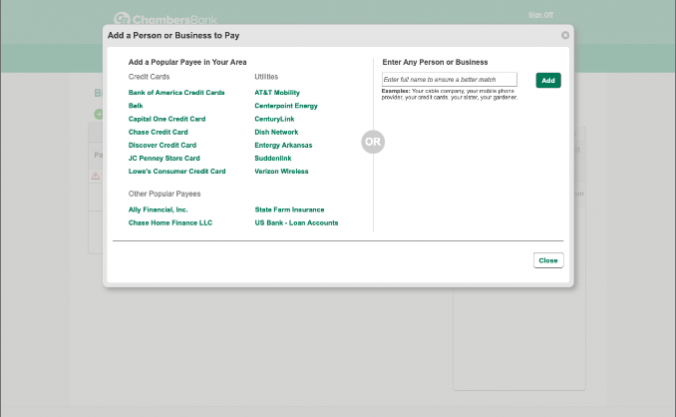Select Entergy Arkansas payee

283,145
